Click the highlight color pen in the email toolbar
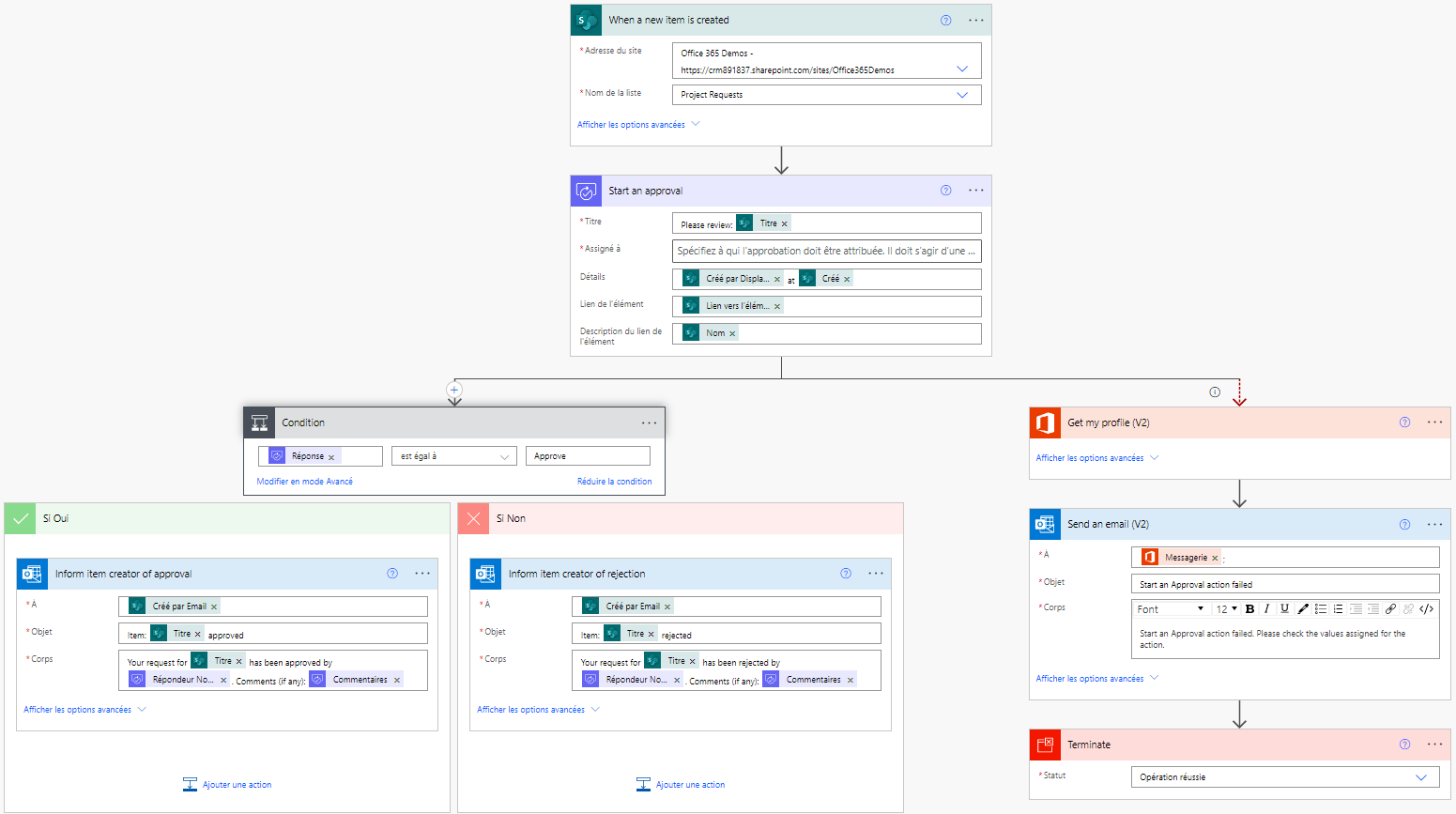The image size is (1456, 814). tap(1302, 609)
